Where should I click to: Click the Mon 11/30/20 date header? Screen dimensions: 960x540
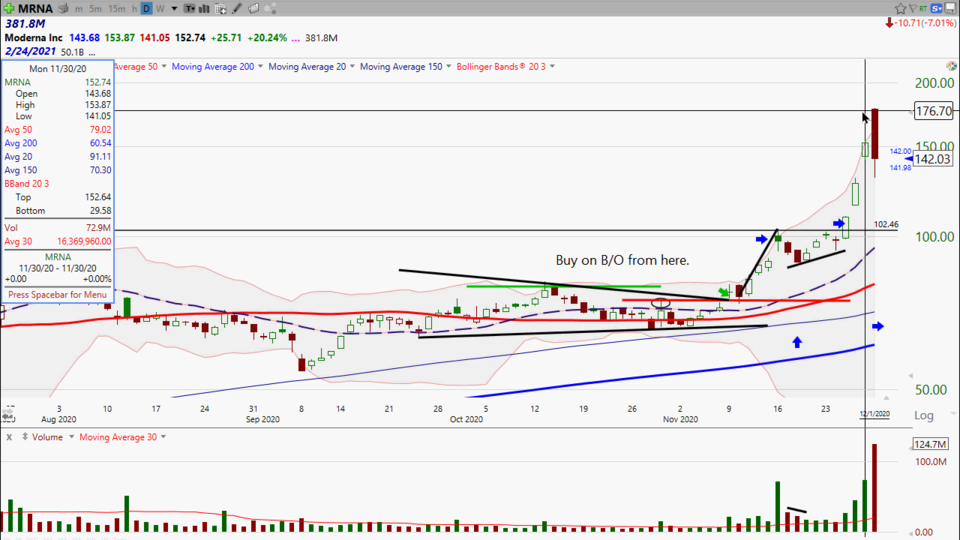(58, 69)
